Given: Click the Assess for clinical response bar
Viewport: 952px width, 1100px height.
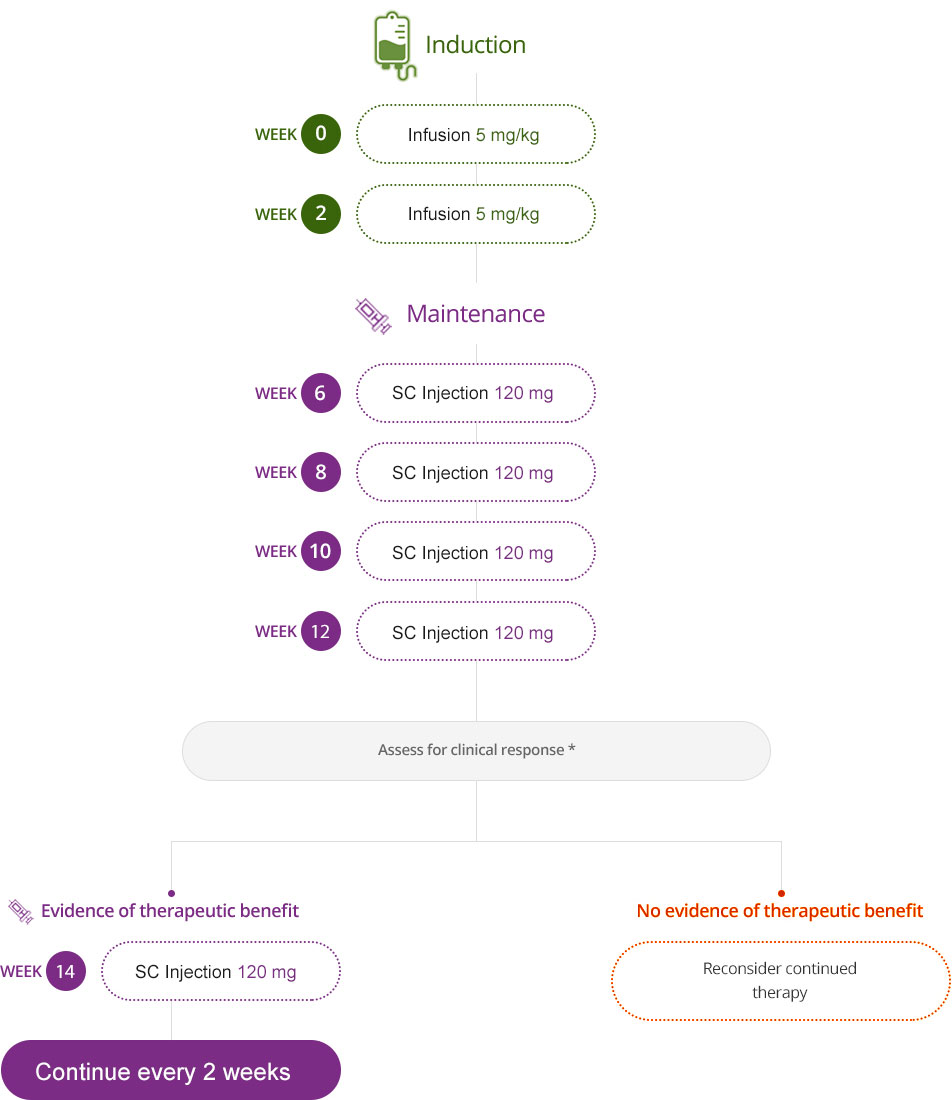Looking at the screenshot, I should [x=476, y=751].
